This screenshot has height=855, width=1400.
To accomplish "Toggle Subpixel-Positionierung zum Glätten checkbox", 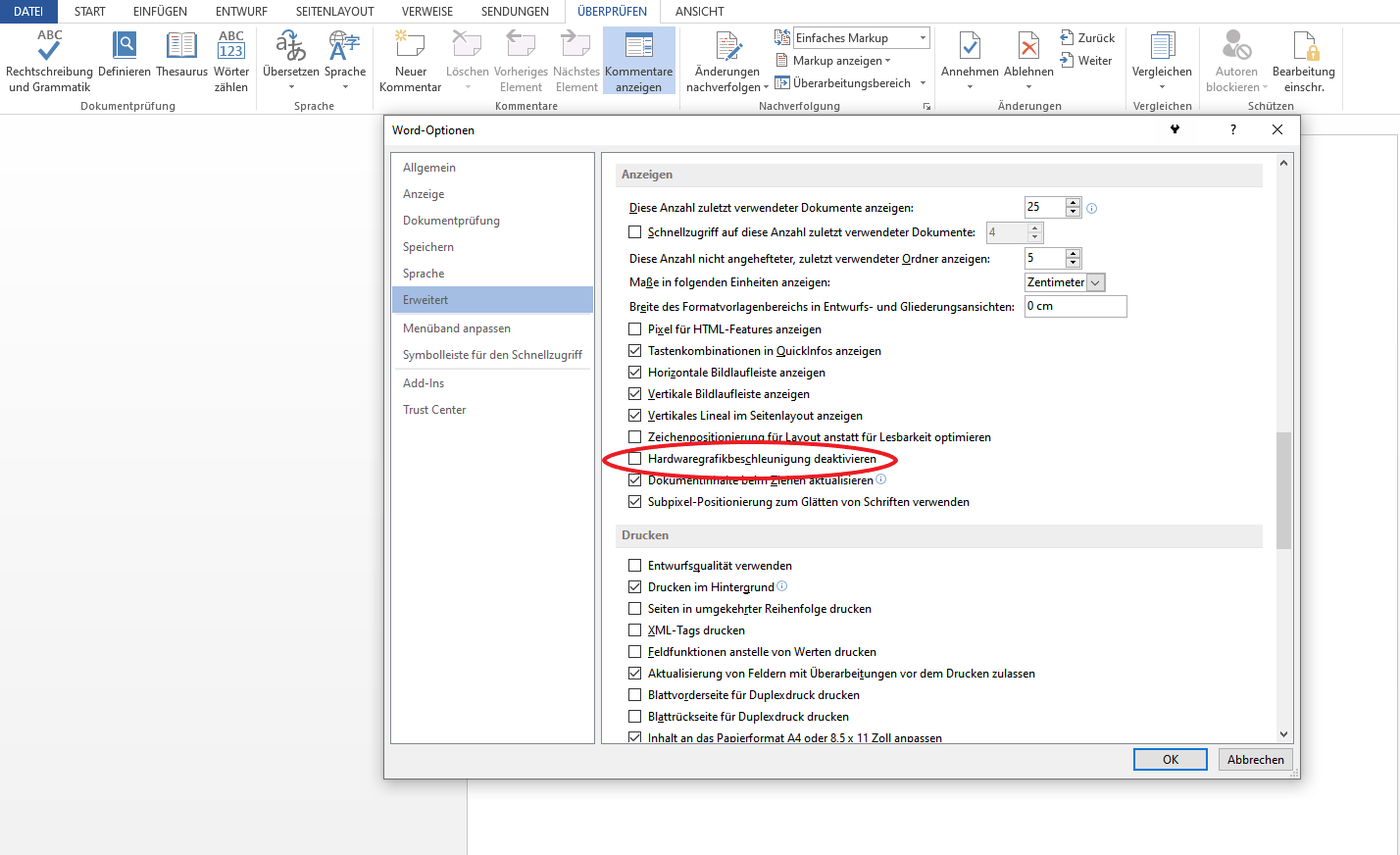I will tap(635, 502).
